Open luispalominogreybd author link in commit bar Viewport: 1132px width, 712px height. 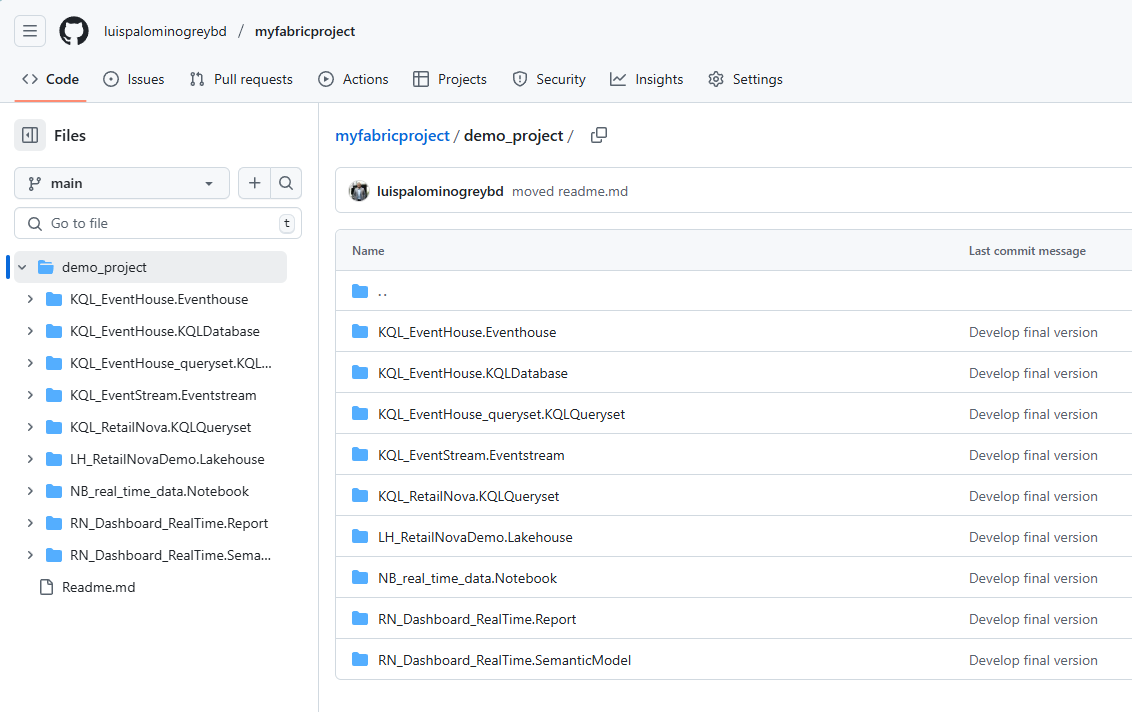[x=440, y=191]
